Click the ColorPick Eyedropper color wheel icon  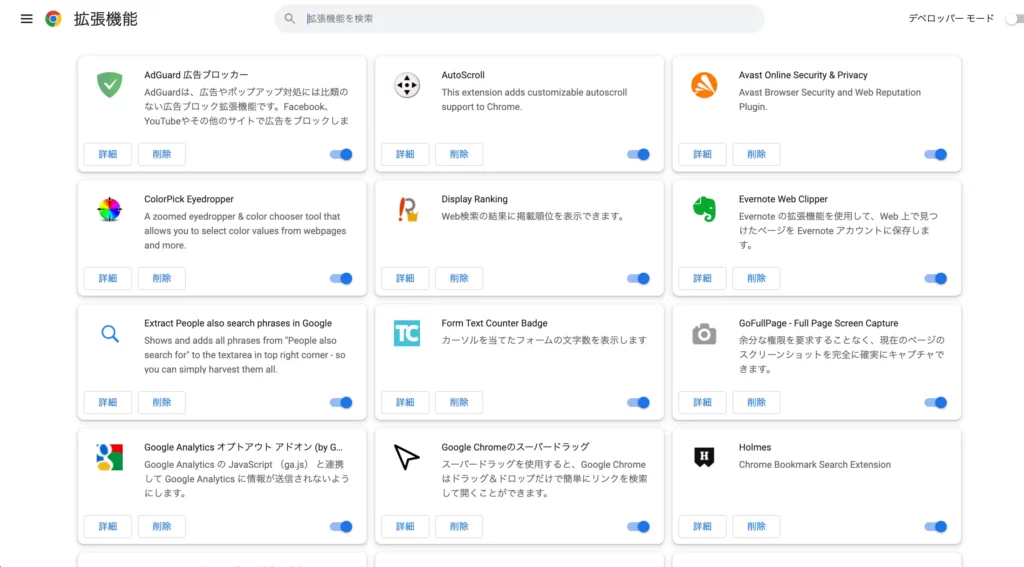(110, 209)
